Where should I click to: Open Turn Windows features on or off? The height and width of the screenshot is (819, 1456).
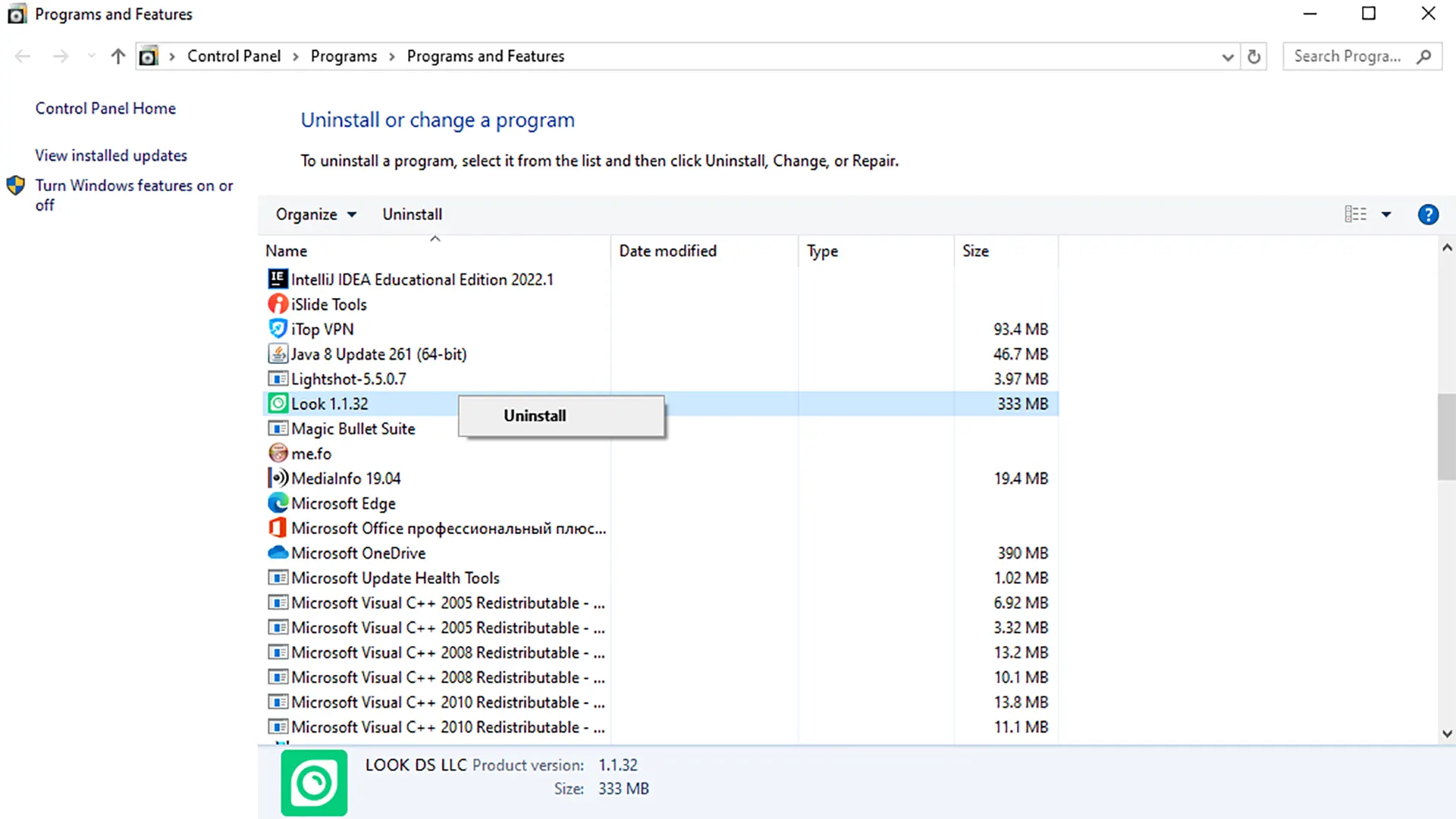133,195
